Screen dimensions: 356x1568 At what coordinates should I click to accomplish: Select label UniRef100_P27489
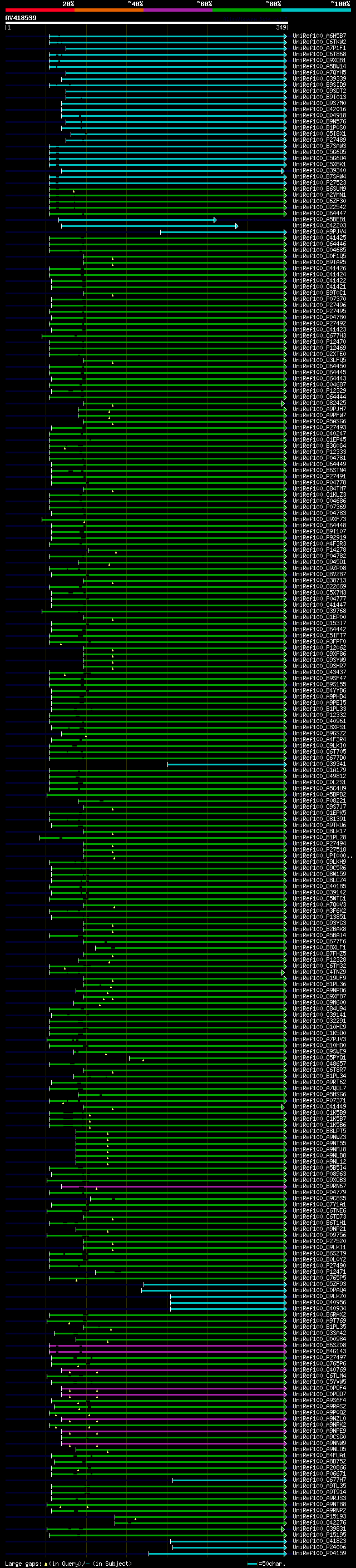[319, 140]
